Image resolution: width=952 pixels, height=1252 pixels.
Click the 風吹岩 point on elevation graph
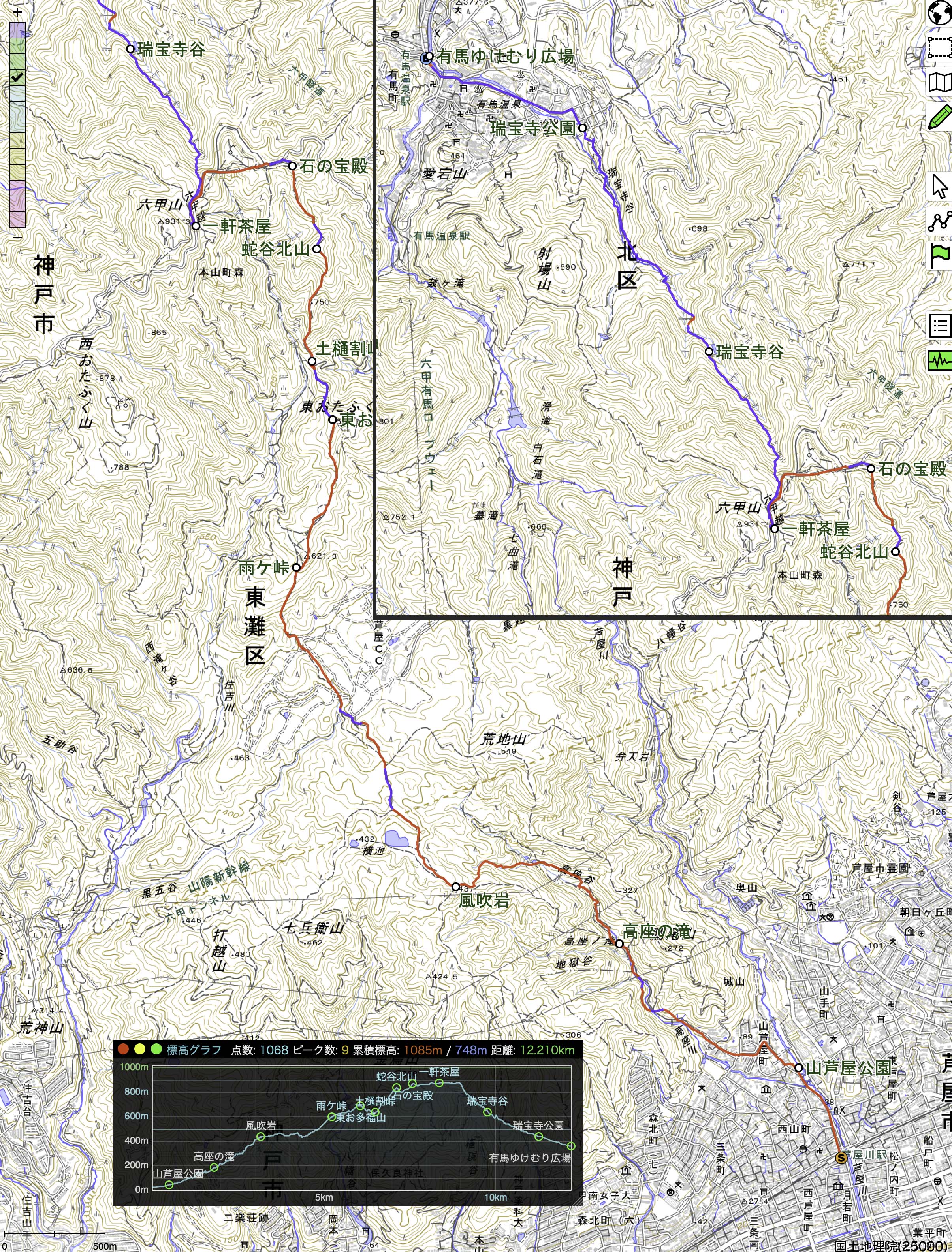[x=261, y=1137]
